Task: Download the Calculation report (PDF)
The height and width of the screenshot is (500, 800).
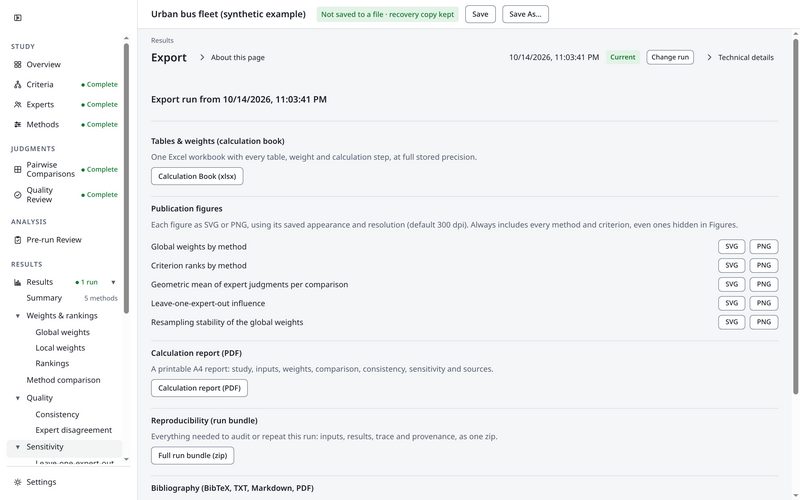Action: (199, 388)
